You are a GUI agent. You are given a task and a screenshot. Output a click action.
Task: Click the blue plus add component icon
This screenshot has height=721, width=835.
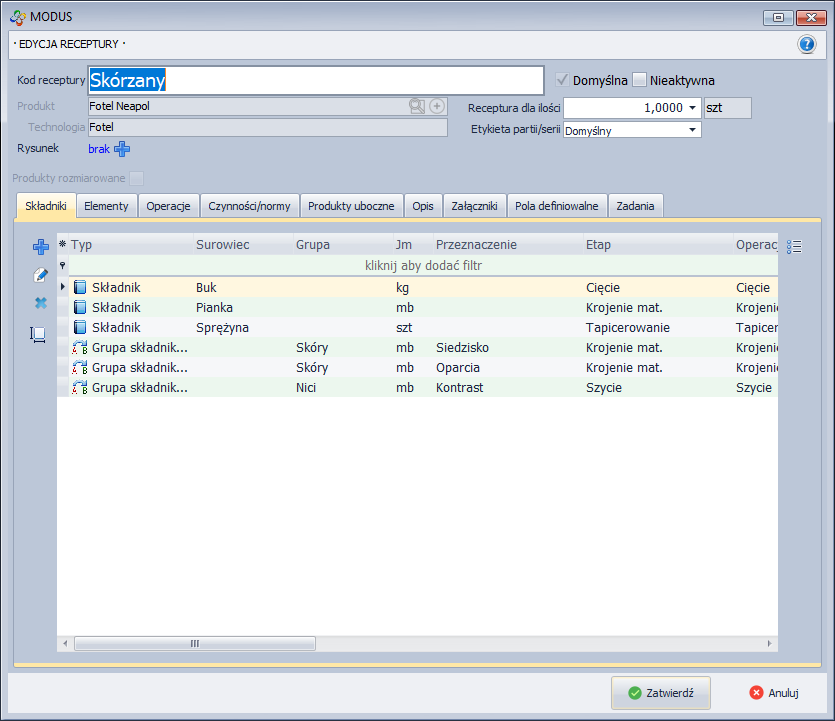[41, 247]
